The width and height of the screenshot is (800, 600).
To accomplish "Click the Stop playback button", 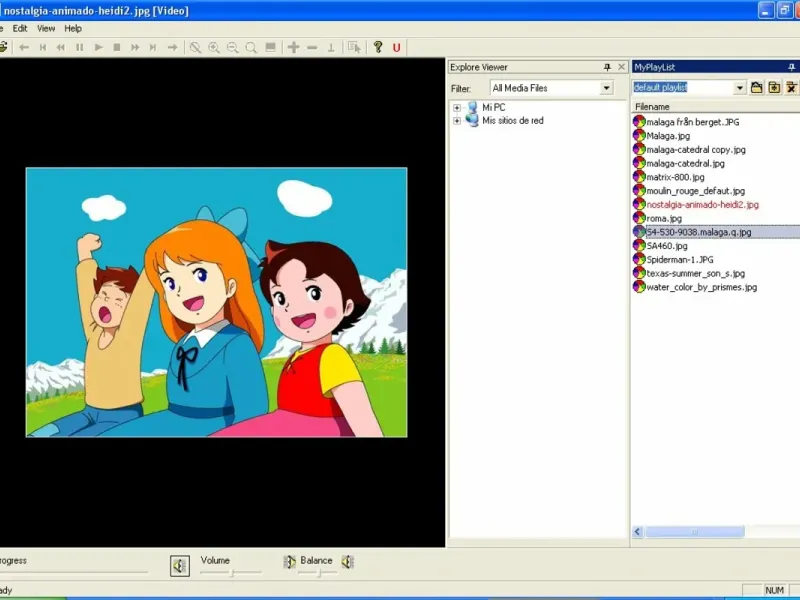I will point(117,47).
